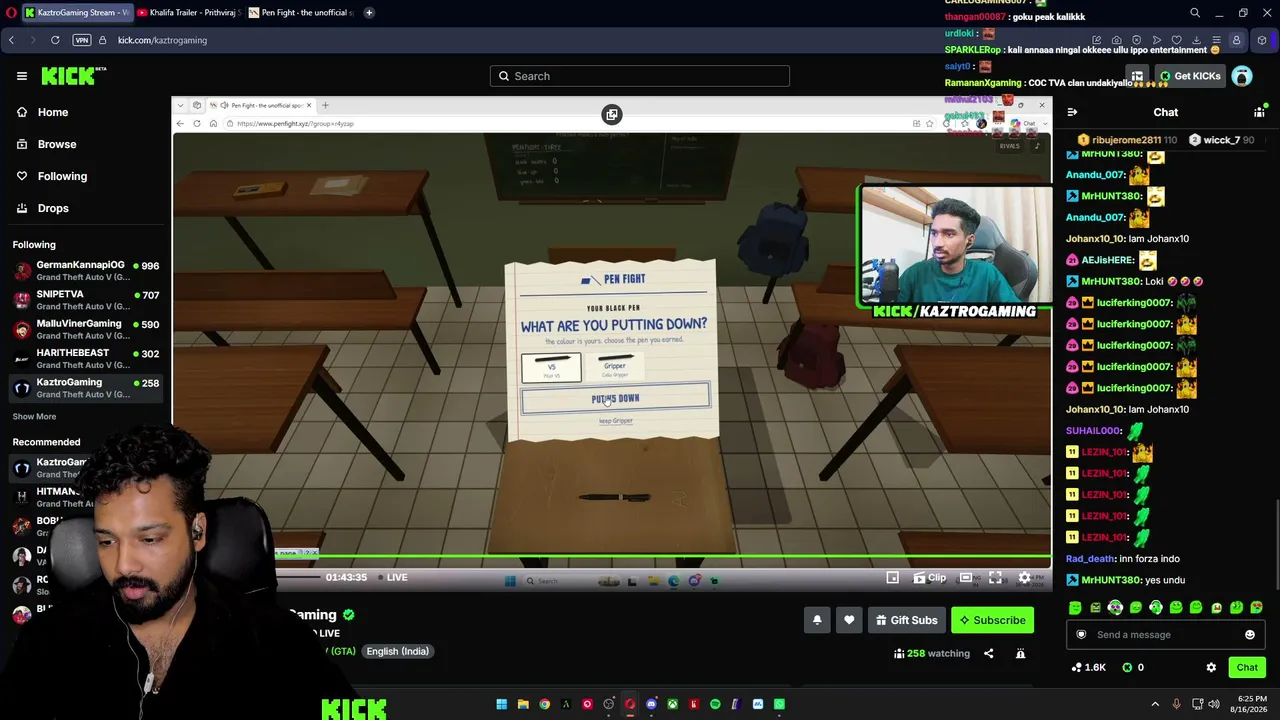1280x720 pixels.
Task: Click the Get KICKs button
Action: [1189, 76]
